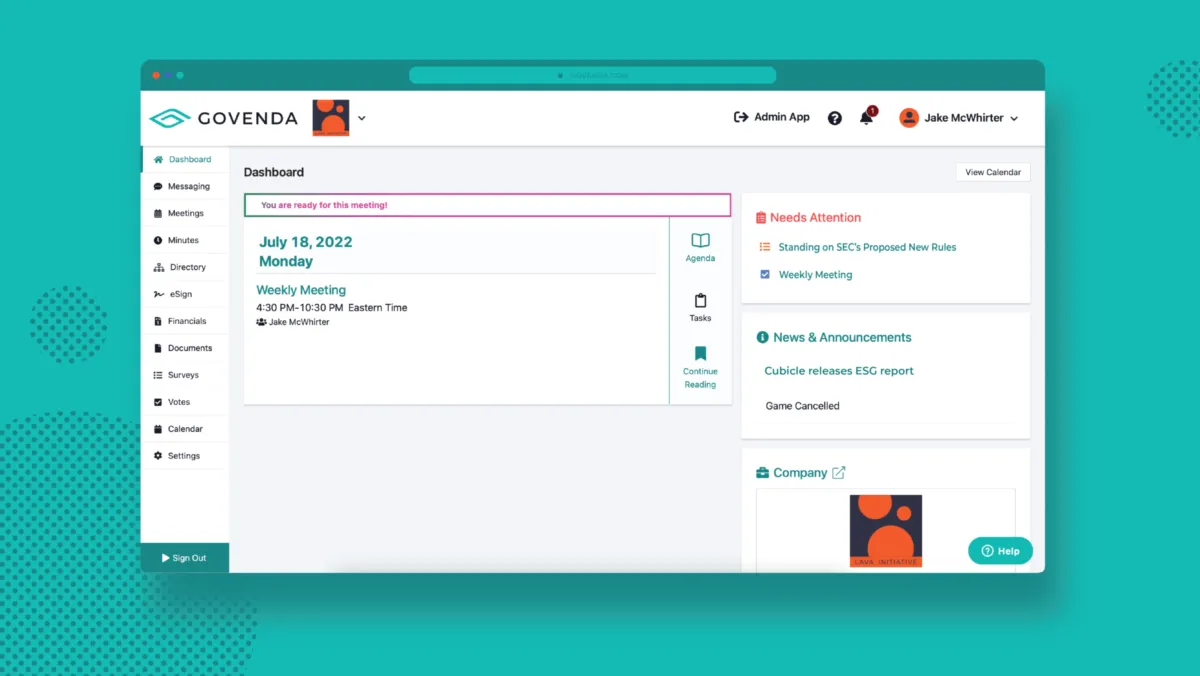Open Directory section

click(185, 267)
